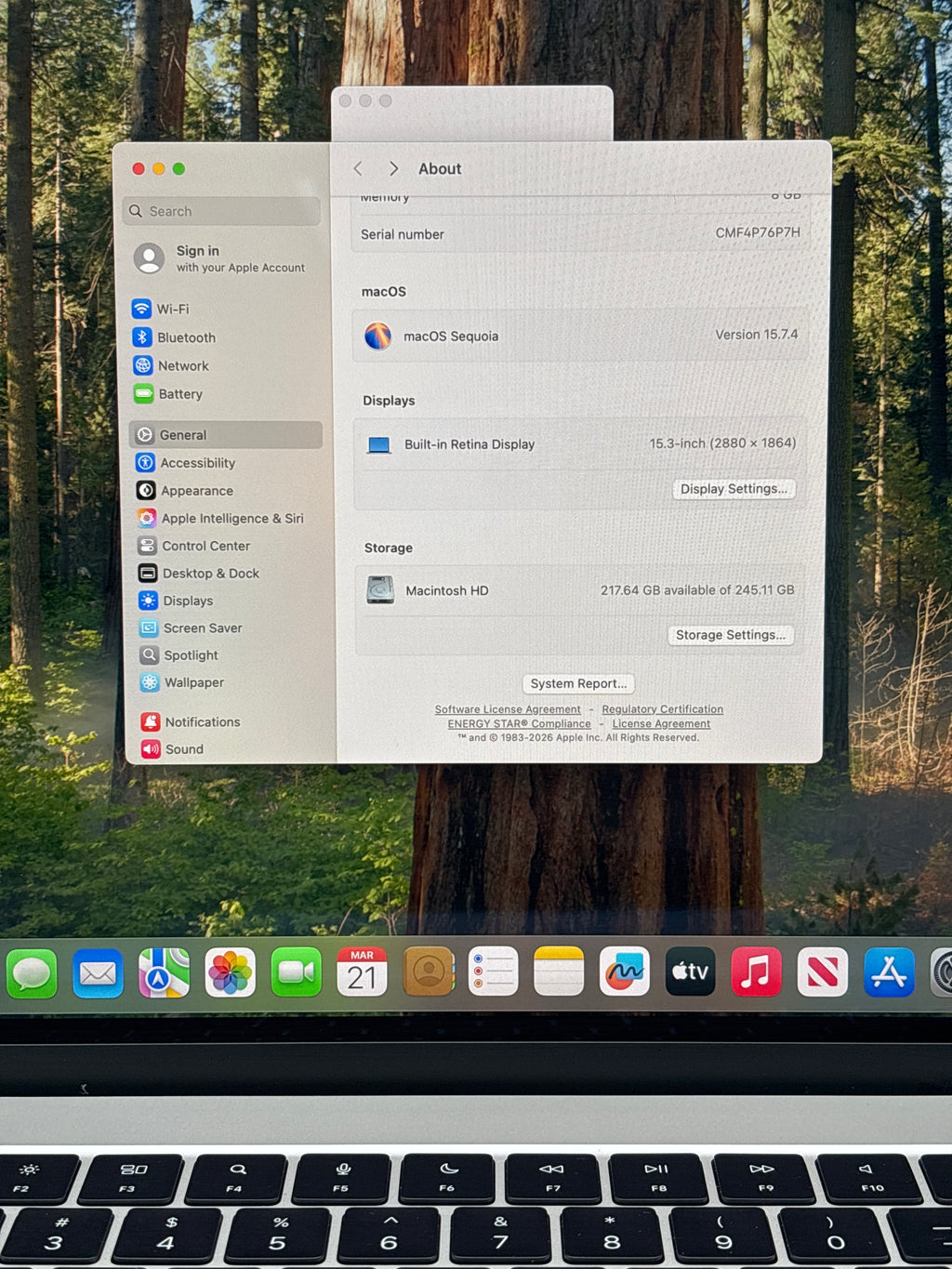Open Reminders from the Dock
Viewport: 952px width, 1269px height.
(x=493, y=972)
